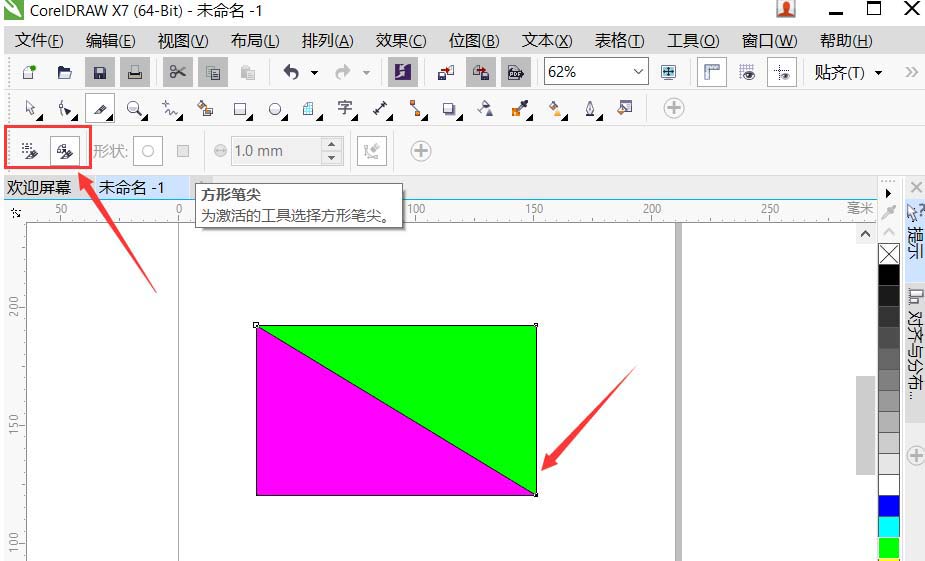The image size is (925, 561).
Task: Select the Knife tool in the toolbox
Action: [x=100, y=109]
